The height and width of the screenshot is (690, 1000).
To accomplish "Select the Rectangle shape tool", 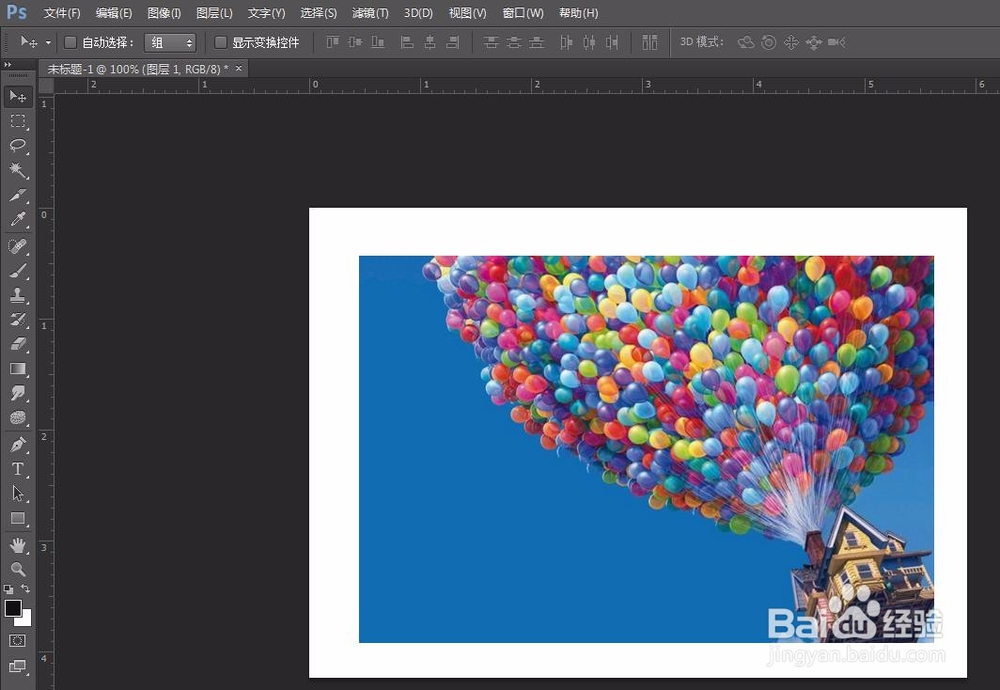I will click(x=18, y=518).
